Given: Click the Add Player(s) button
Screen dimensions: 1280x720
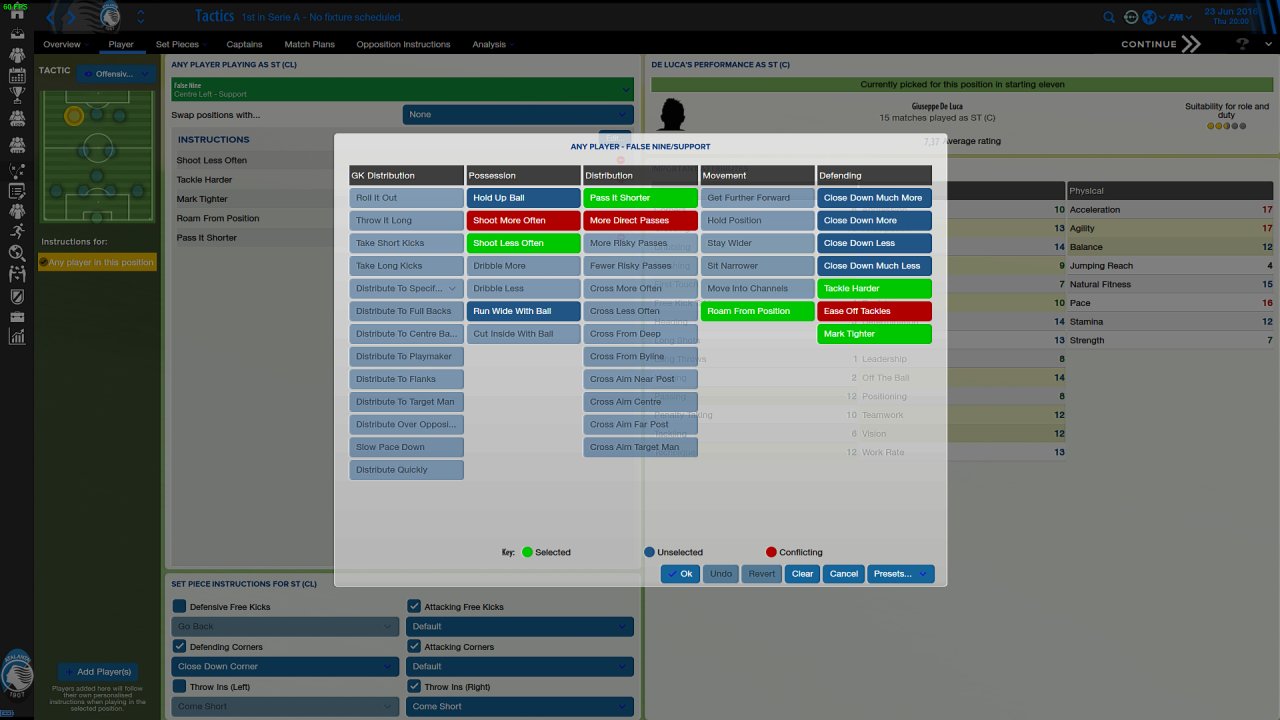Looking at the screenshot, I should pos(96,672).
